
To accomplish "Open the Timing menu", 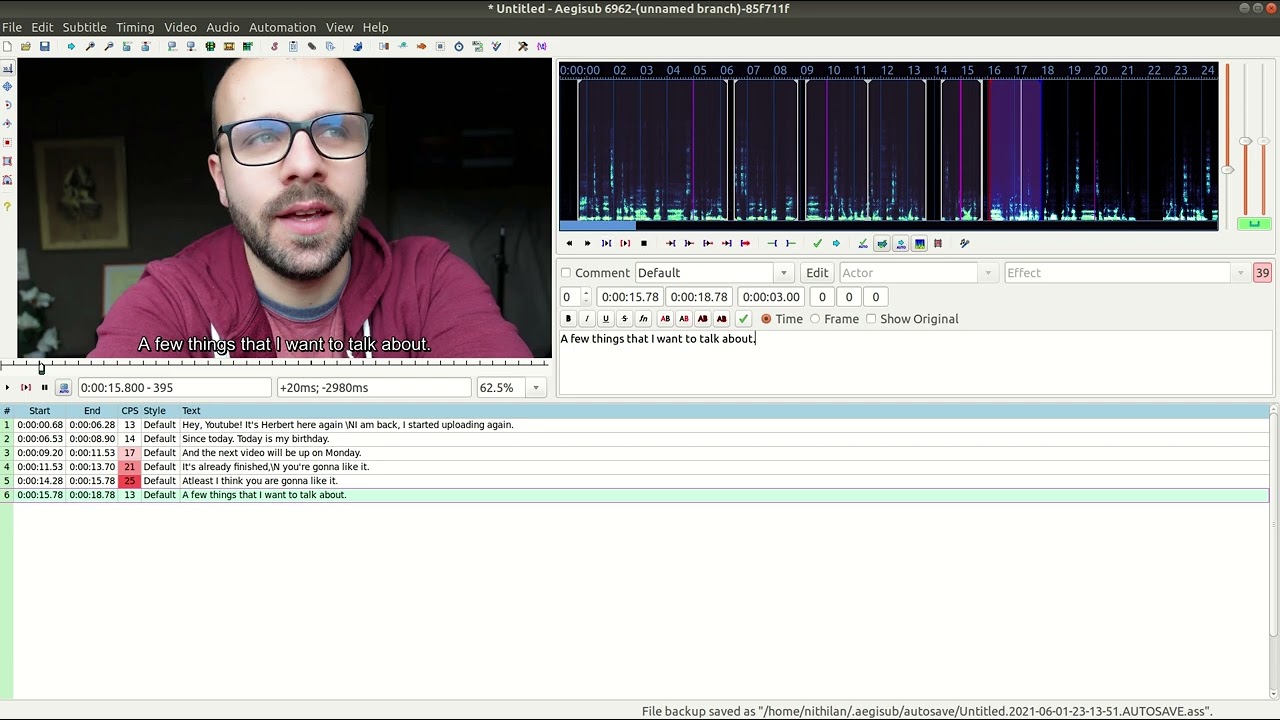I will 135,27.
